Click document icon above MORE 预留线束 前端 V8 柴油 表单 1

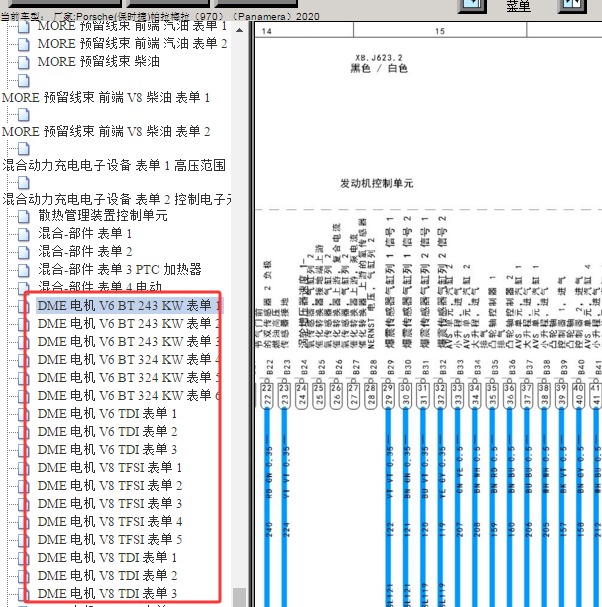(24, 81)
